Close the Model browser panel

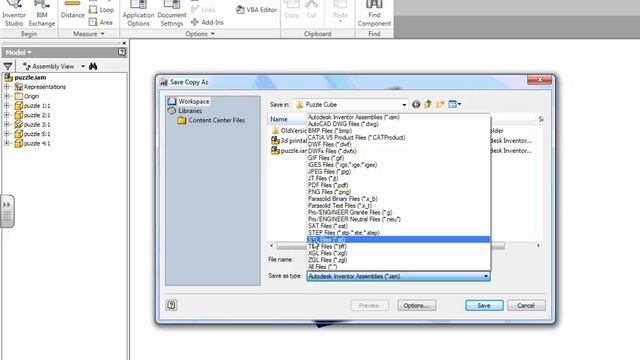point(124,43)
